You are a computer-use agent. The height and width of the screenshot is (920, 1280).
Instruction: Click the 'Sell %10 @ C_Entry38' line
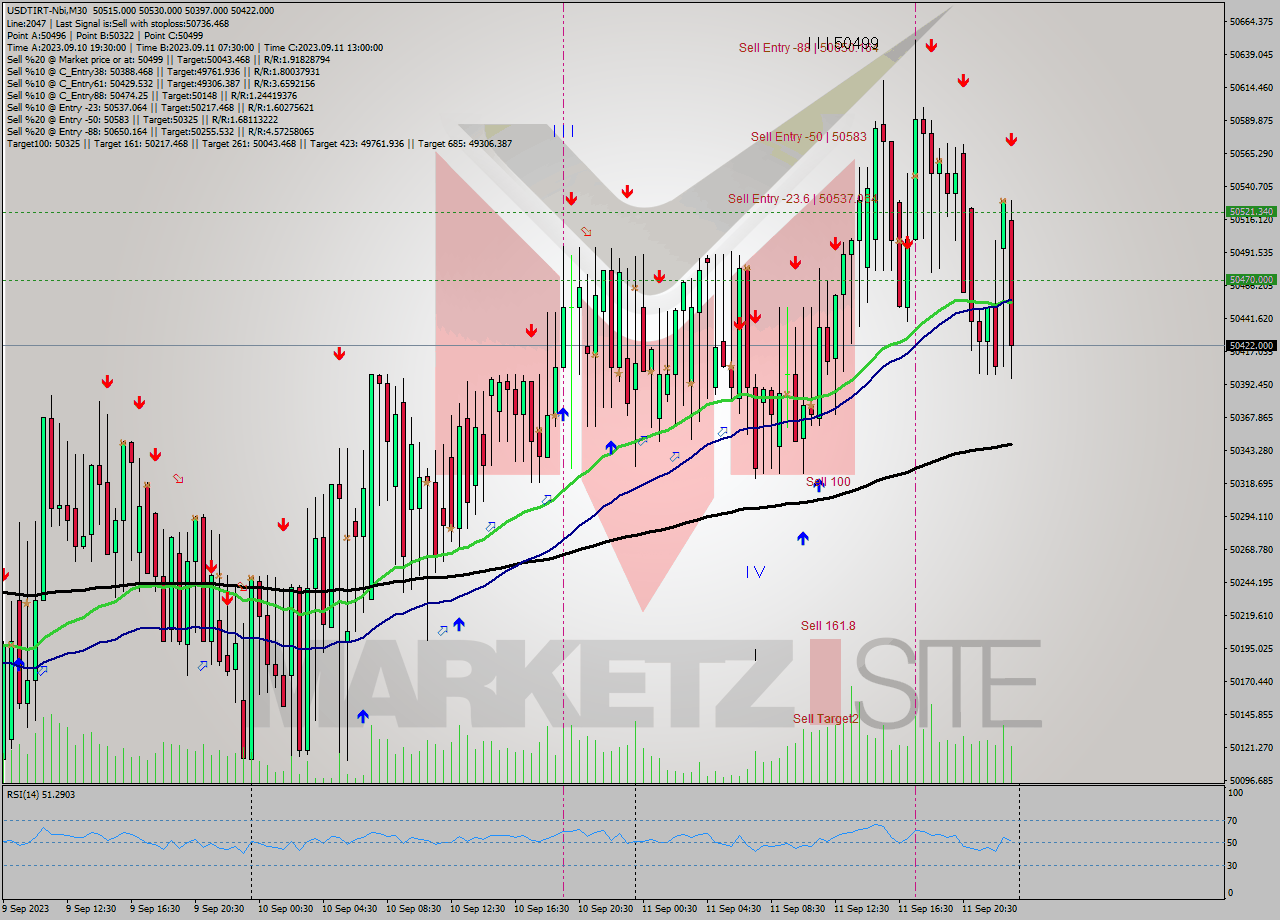pyautogui.click(x=163, y=71)
